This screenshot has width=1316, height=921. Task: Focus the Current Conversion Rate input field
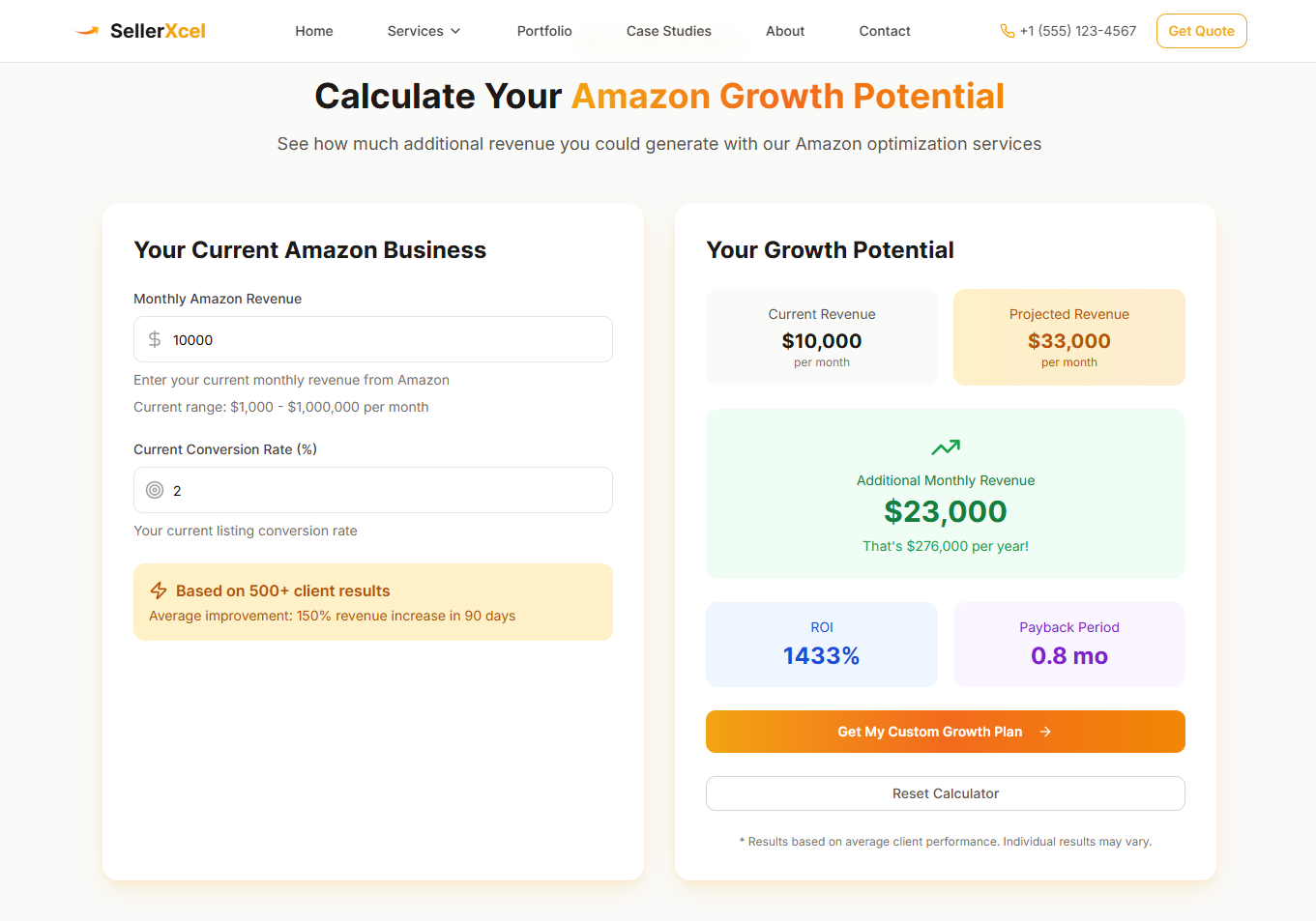coord(373,490)
